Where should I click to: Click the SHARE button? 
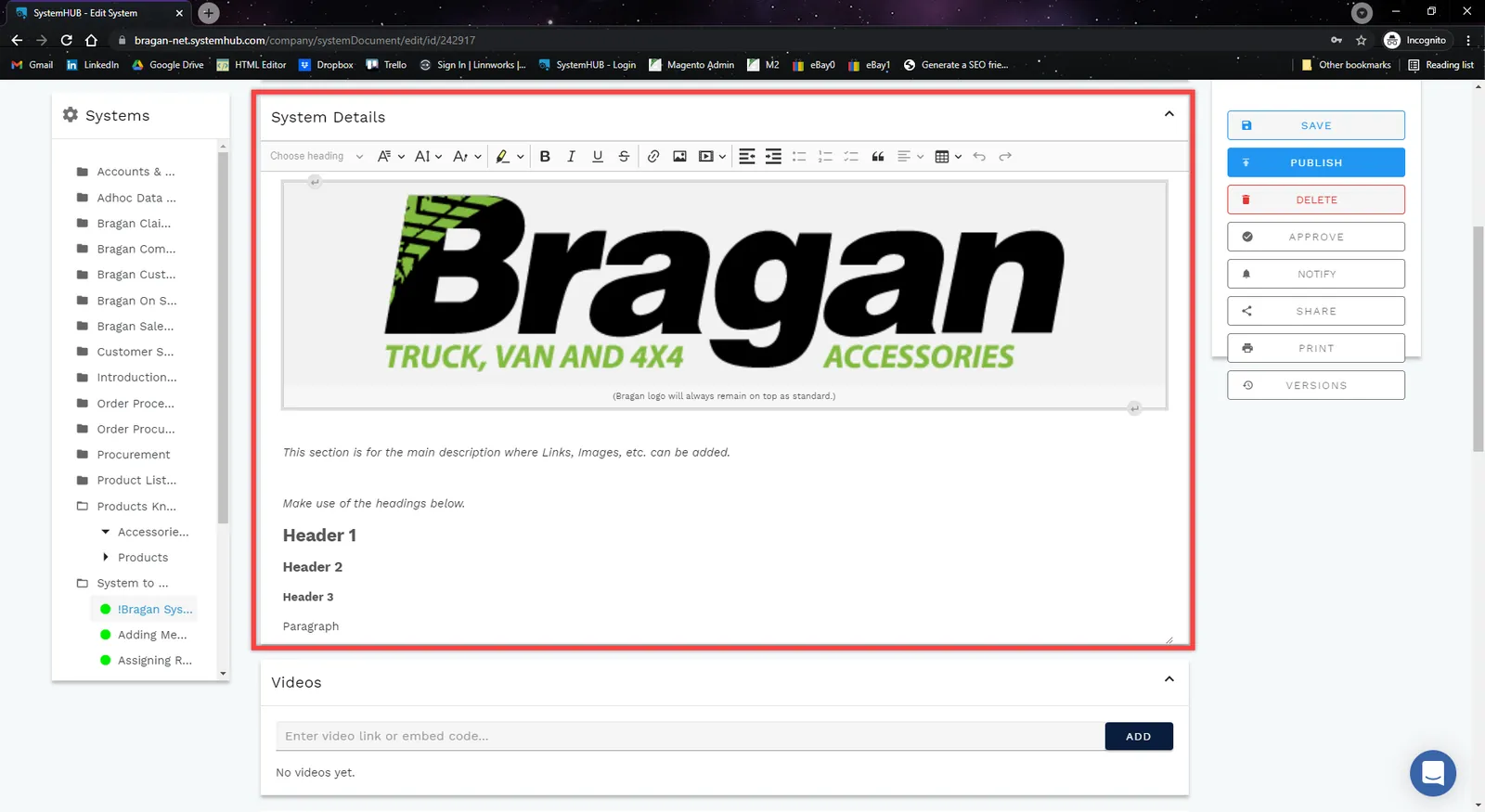pyautogui.click(x=1316, y=311)
